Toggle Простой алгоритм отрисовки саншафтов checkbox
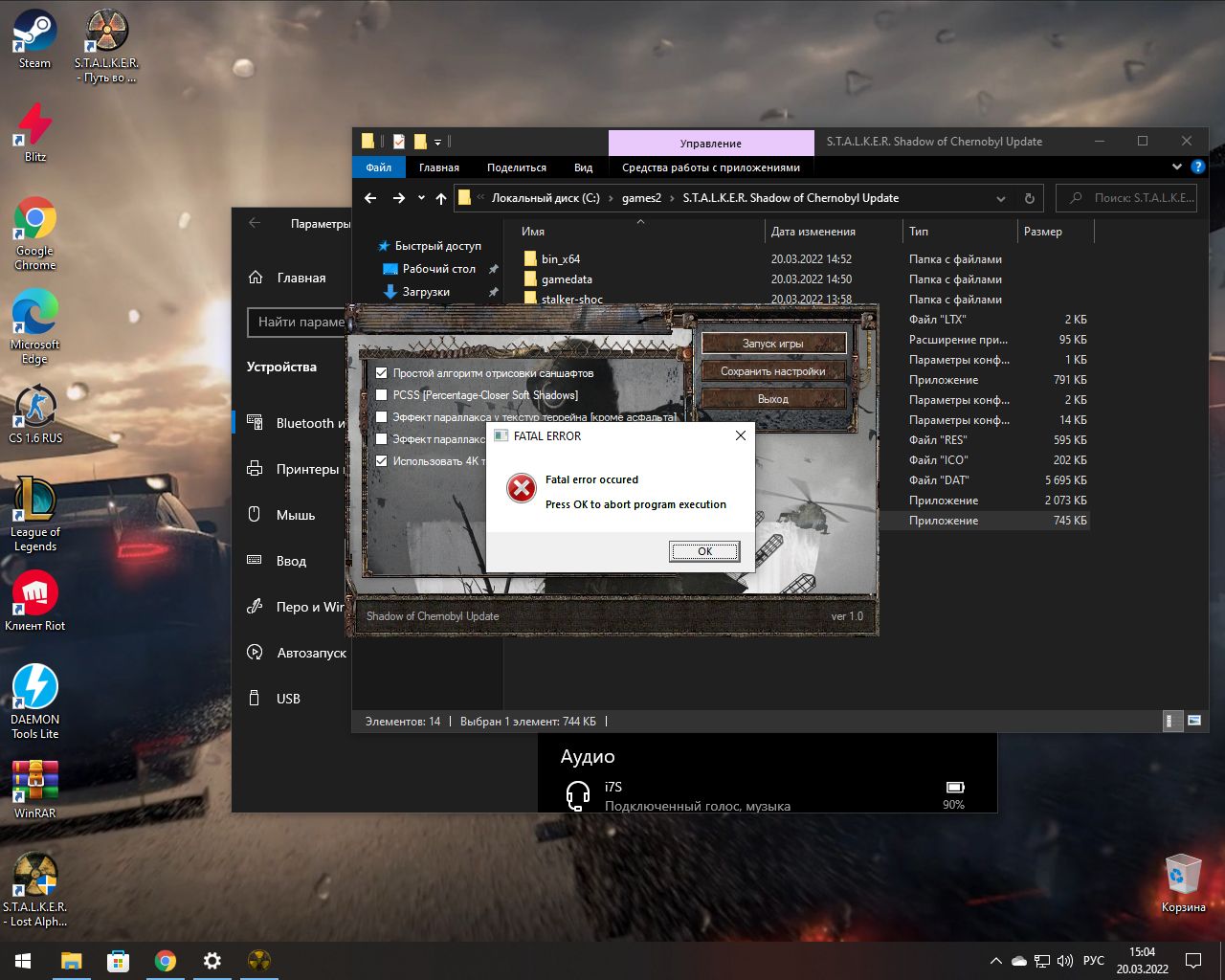The image size is (1225, 980). click(382, 373)
